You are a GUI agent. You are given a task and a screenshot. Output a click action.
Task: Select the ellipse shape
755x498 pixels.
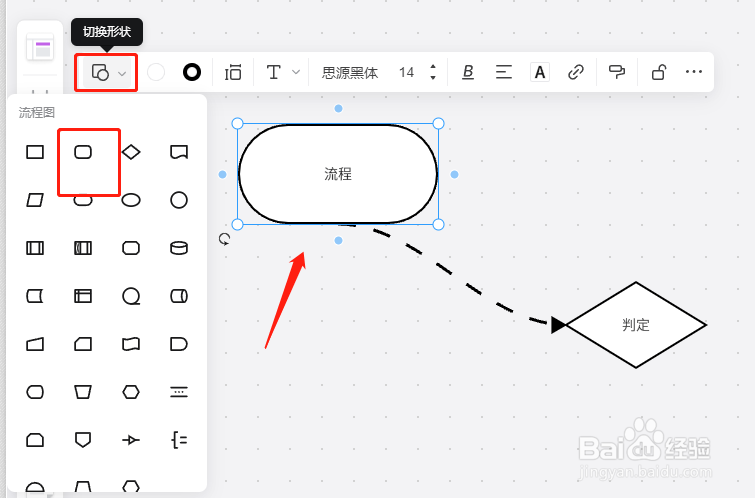[131, 200]
